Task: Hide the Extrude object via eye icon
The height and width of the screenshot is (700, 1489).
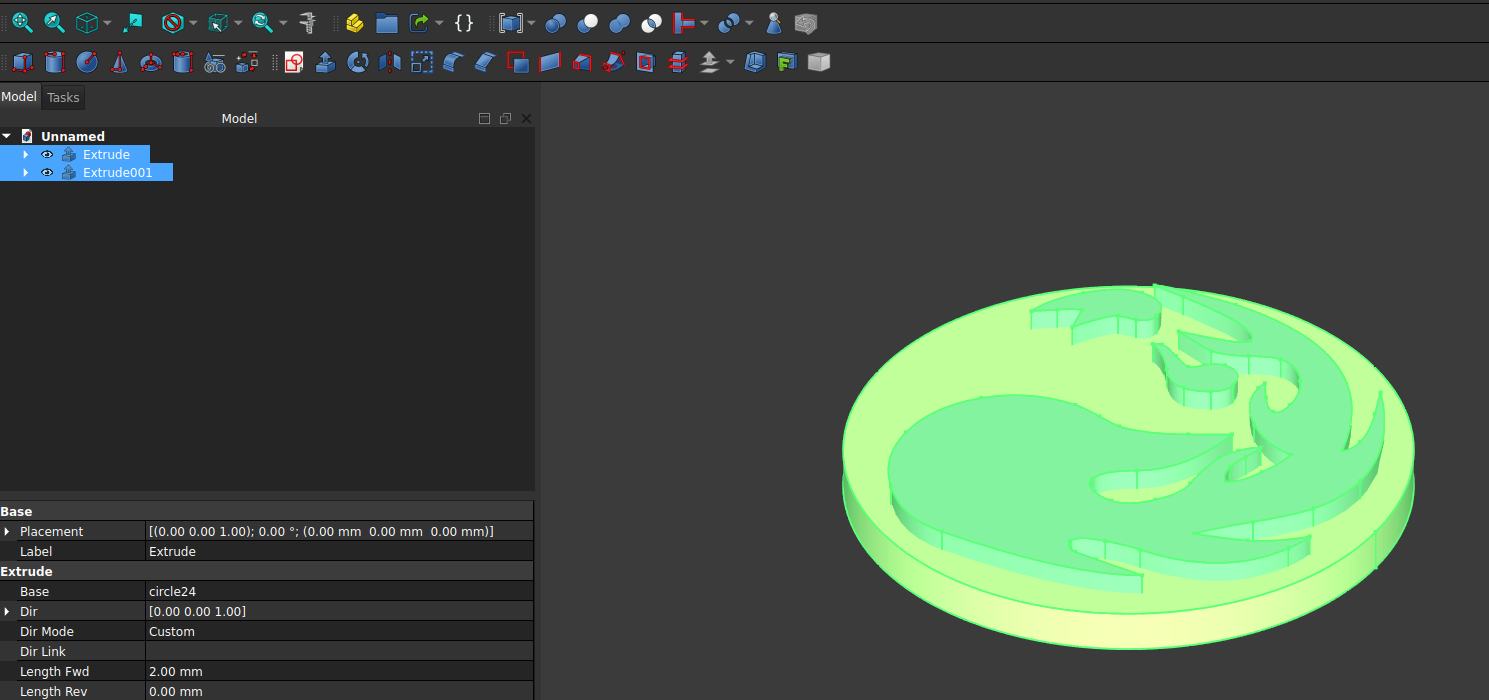Action: point(47,155)
